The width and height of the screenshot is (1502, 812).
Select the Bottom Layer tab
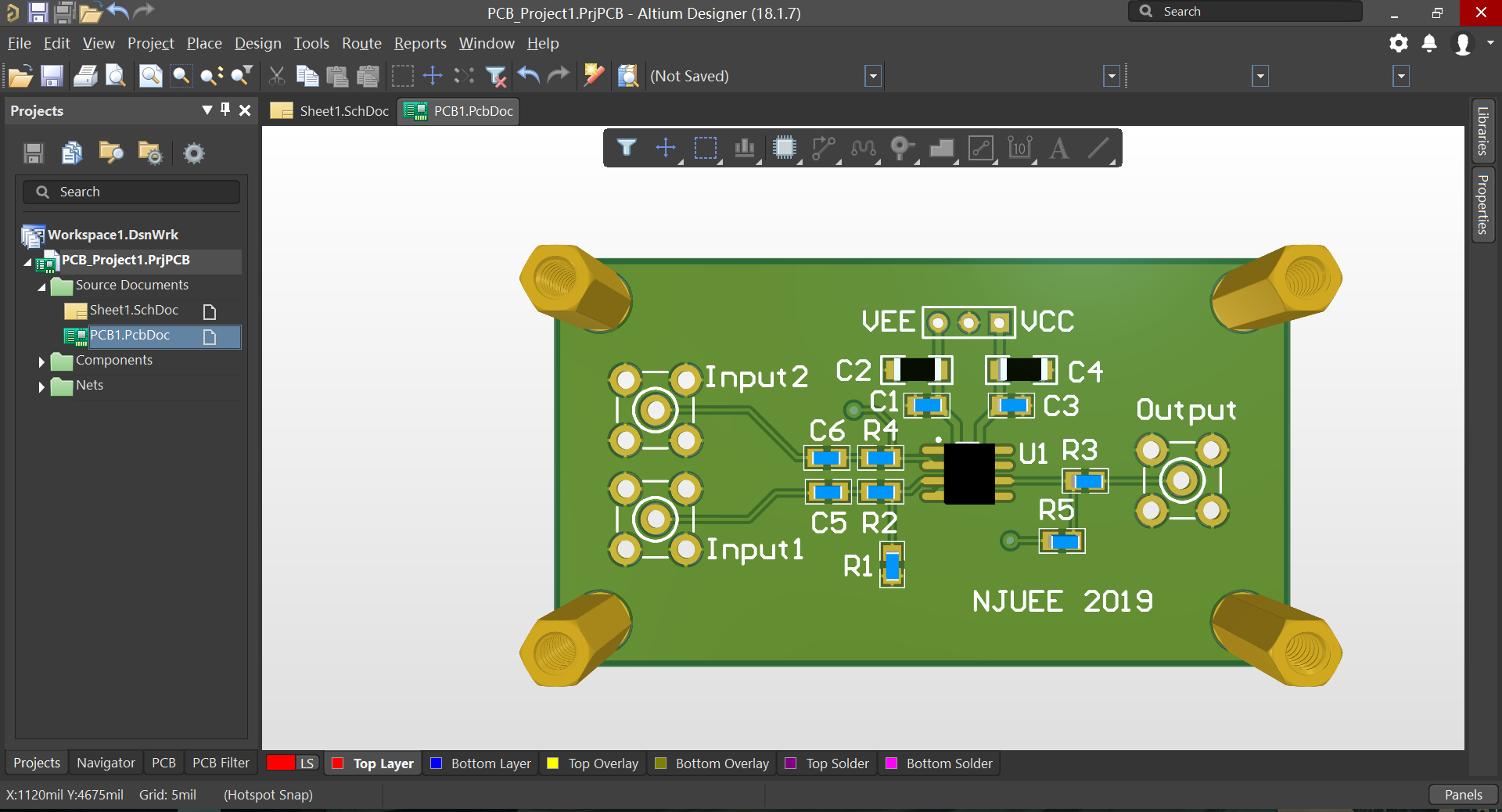(x=481, y=763)
